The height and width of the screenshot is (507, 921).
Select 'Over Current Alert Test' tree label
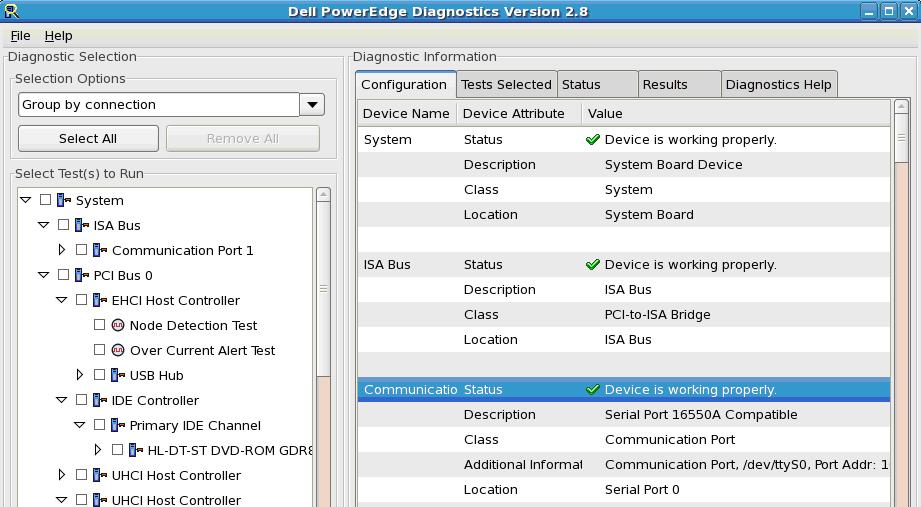(203, 350)
